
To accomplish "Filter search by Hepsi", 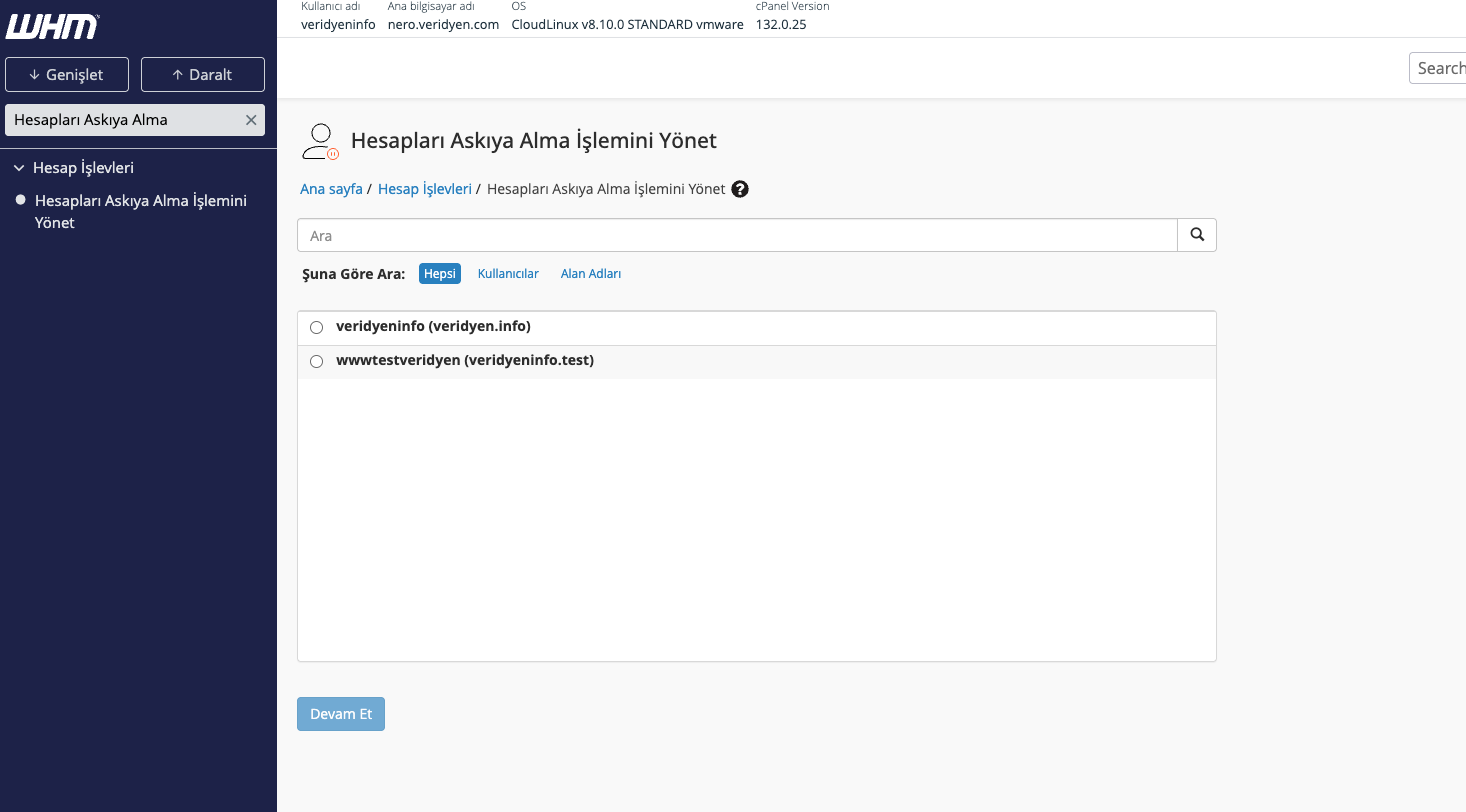I will [x=440, y=274].
